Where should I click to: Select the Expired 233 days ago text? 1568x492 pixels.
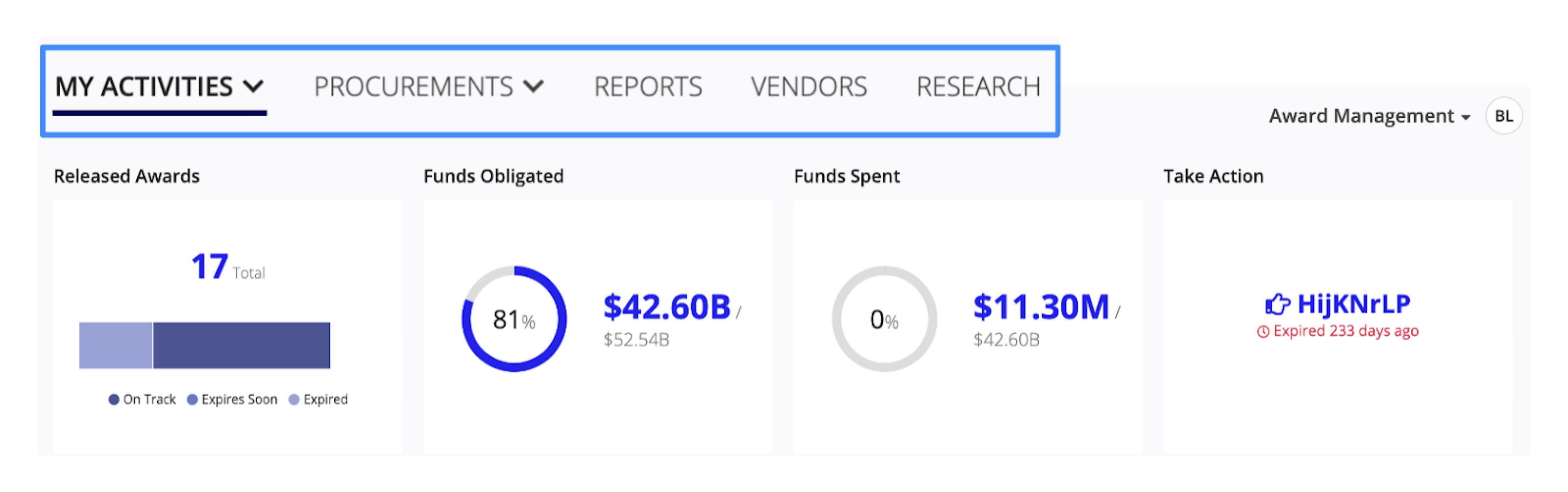(1346, 331)
